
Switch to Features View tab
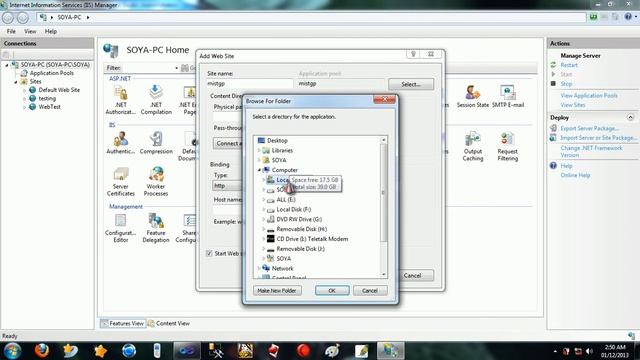tap(123, 323)
